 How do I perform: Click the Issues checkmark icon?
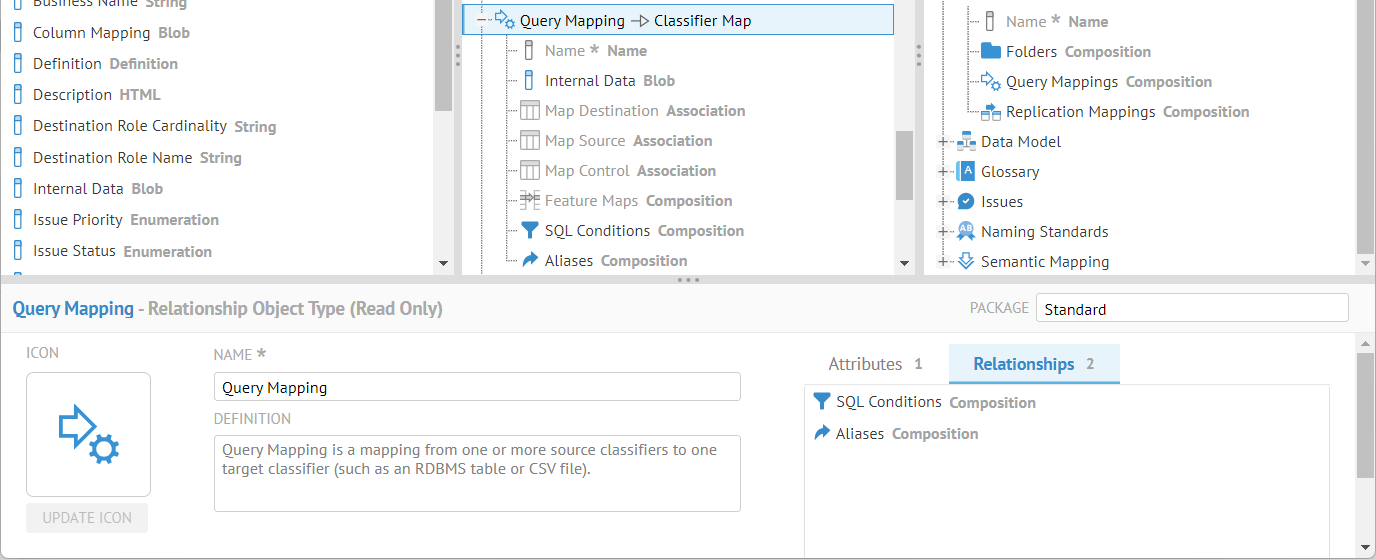966,201
